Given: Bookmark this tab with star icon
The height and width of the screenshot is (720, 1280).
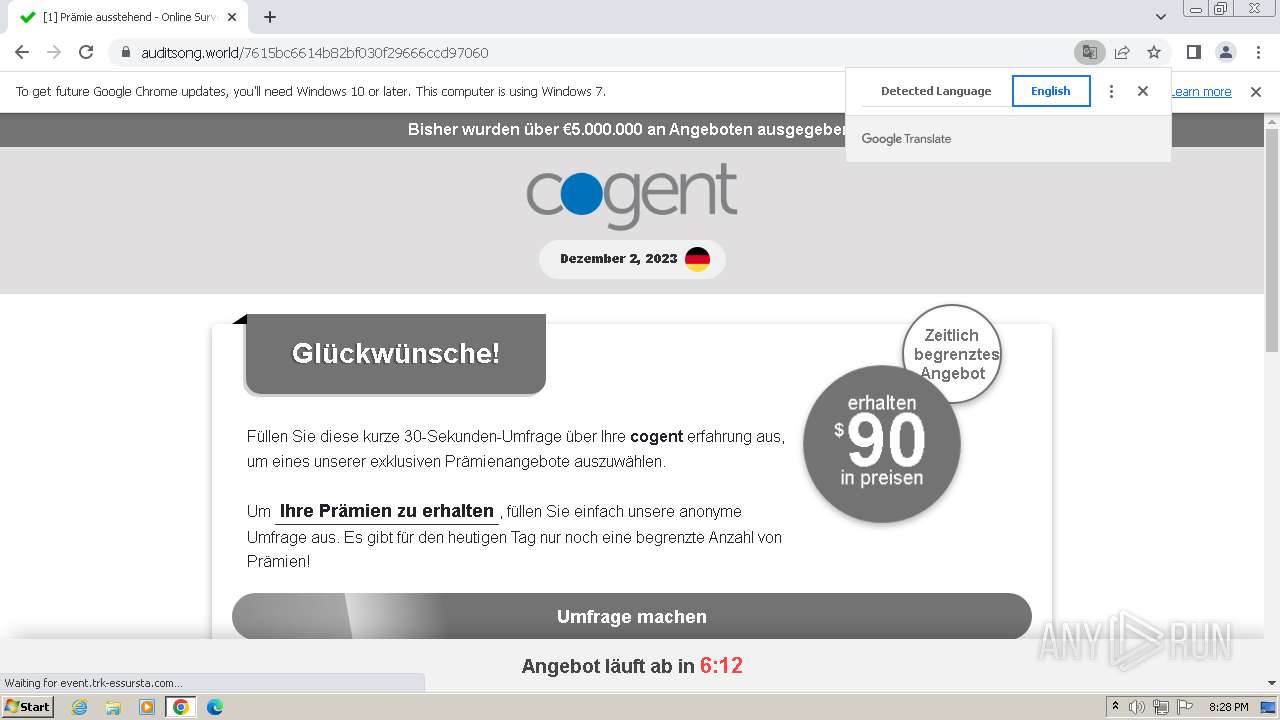Looking at the screenshot, I should pos(1154,52).
